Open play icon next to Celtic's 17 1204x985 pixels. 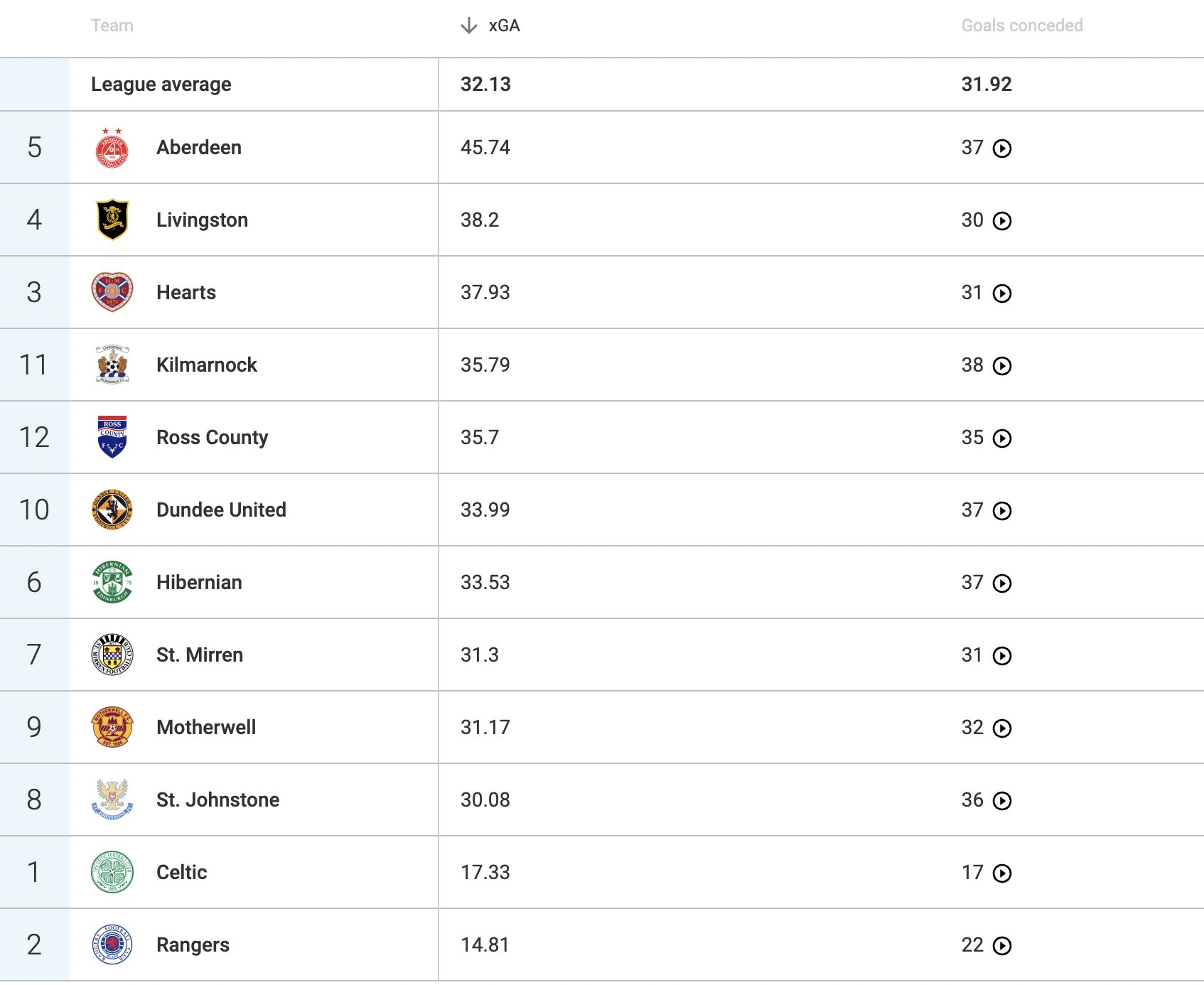(x=1002, y=873)
